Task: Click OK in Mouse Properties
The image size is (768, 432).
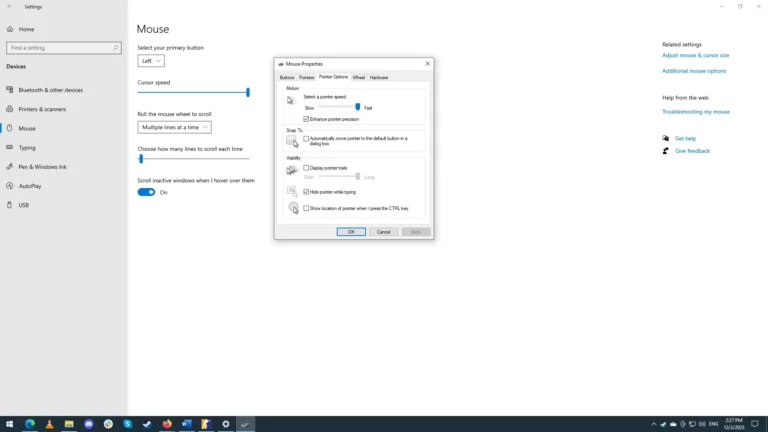Action: tap(351, 232)
